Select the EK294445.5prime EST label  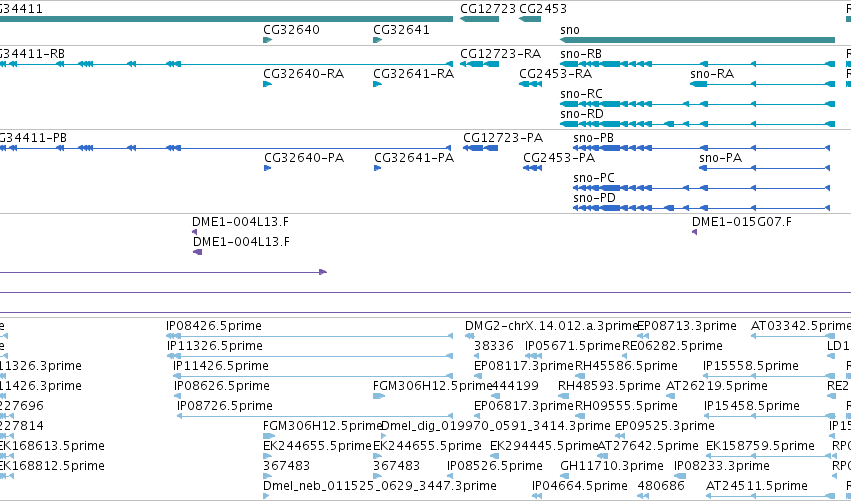coord(543,446)
